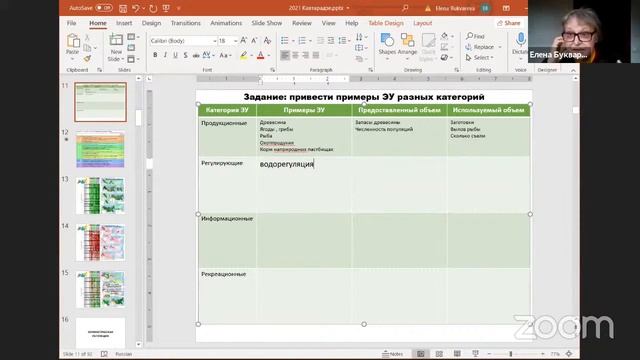Viewport: 640px width, 360px height.
Task: Toggle Underline formatting
Action: [x=176, y=55]
